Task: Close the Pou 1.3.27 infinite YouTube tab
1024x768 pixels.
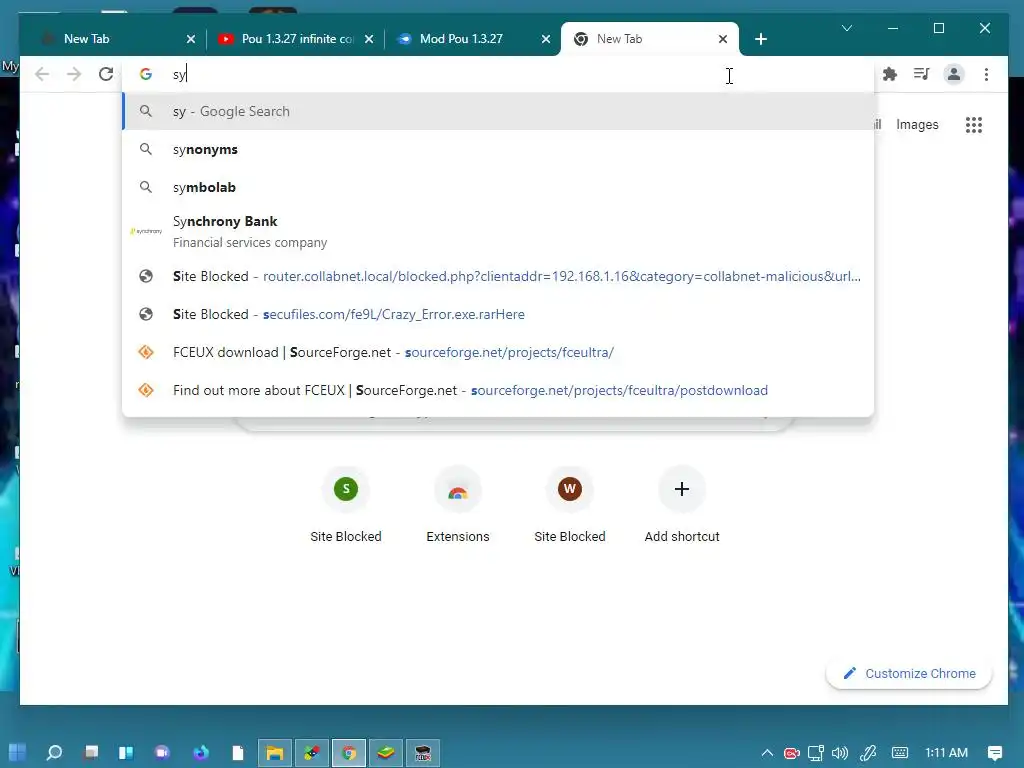Action: [369, 39]
